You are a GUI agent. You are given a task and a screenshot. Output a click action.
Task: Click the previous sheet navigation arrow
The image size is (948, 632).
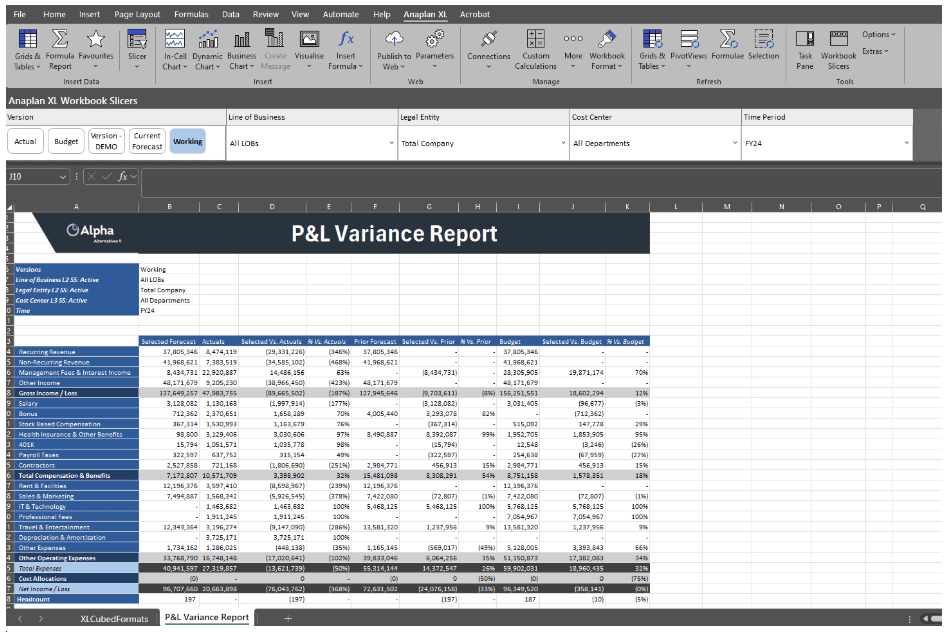coord(20,618)
